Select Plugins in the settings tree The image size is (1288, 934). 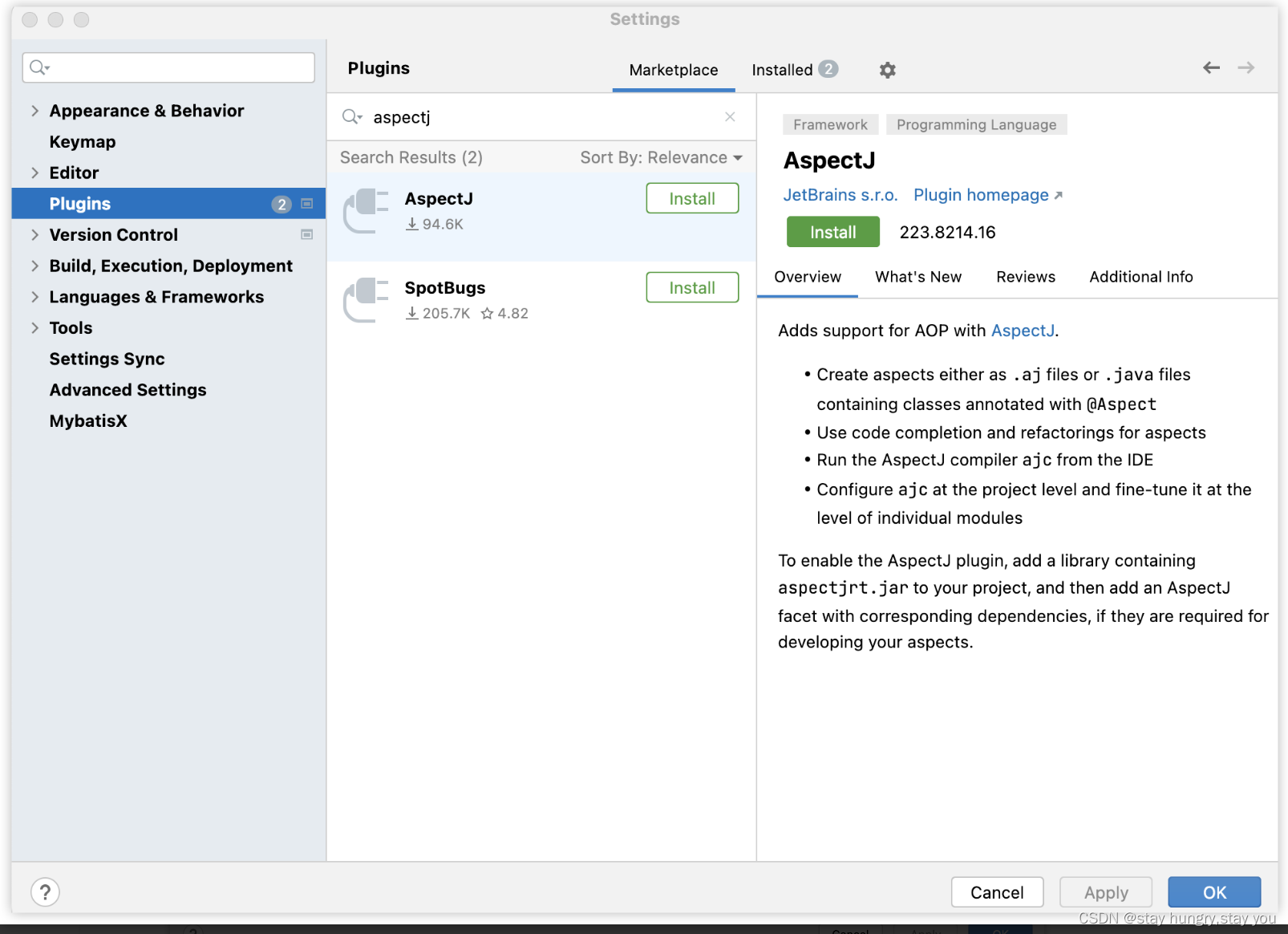tap(168, 204)
